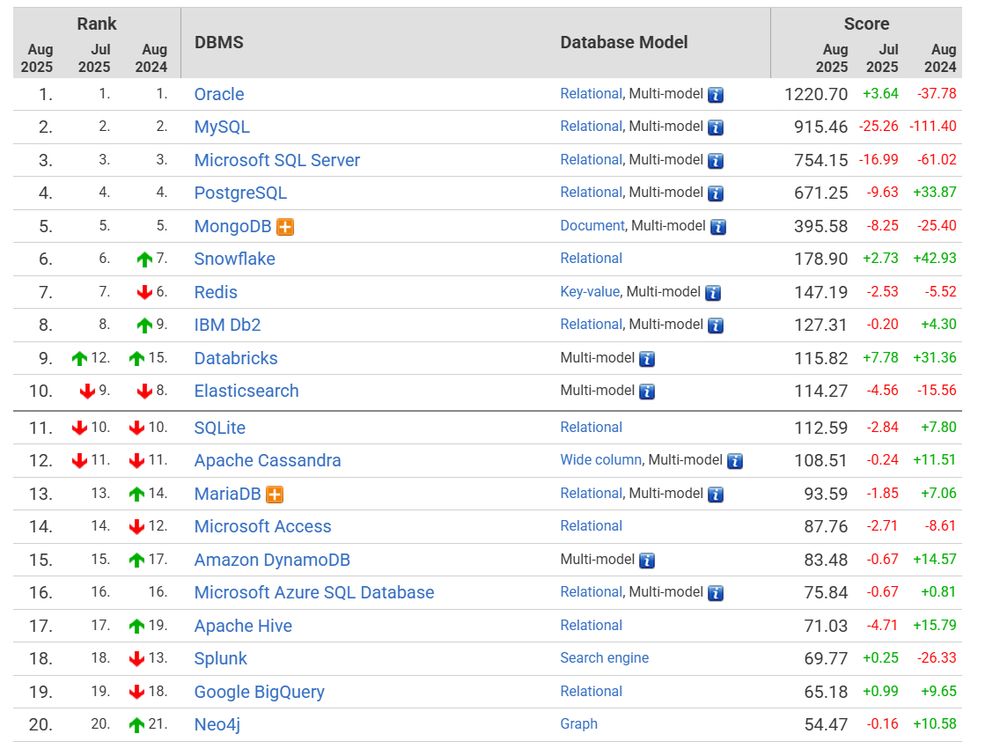Screen dimensions: 1000x747
Task: Open the Microsoft SQL Server link
Action: click(x=277, y=160)
